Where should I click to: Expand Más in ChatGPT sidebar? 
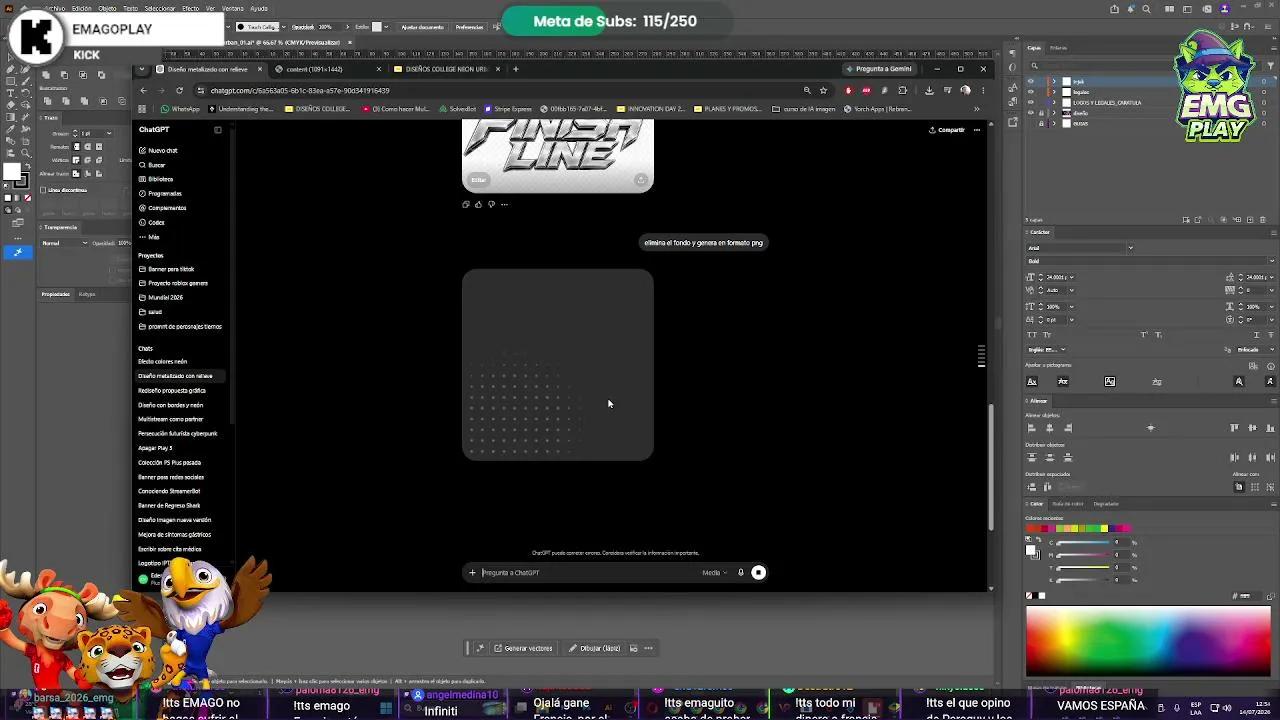tap(149, 237)
